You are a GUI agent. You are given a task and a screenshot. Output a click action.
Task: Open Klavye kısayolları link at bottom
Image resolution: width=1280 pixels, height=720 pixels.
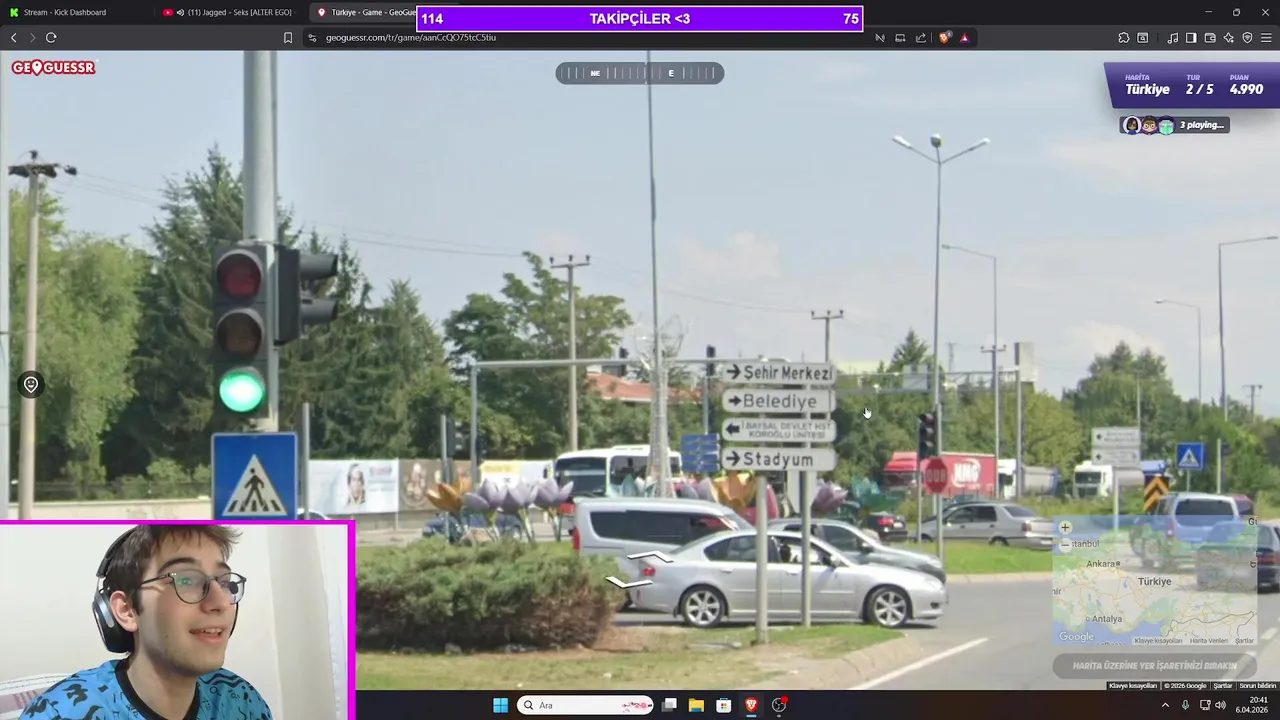coord(1133,686)
